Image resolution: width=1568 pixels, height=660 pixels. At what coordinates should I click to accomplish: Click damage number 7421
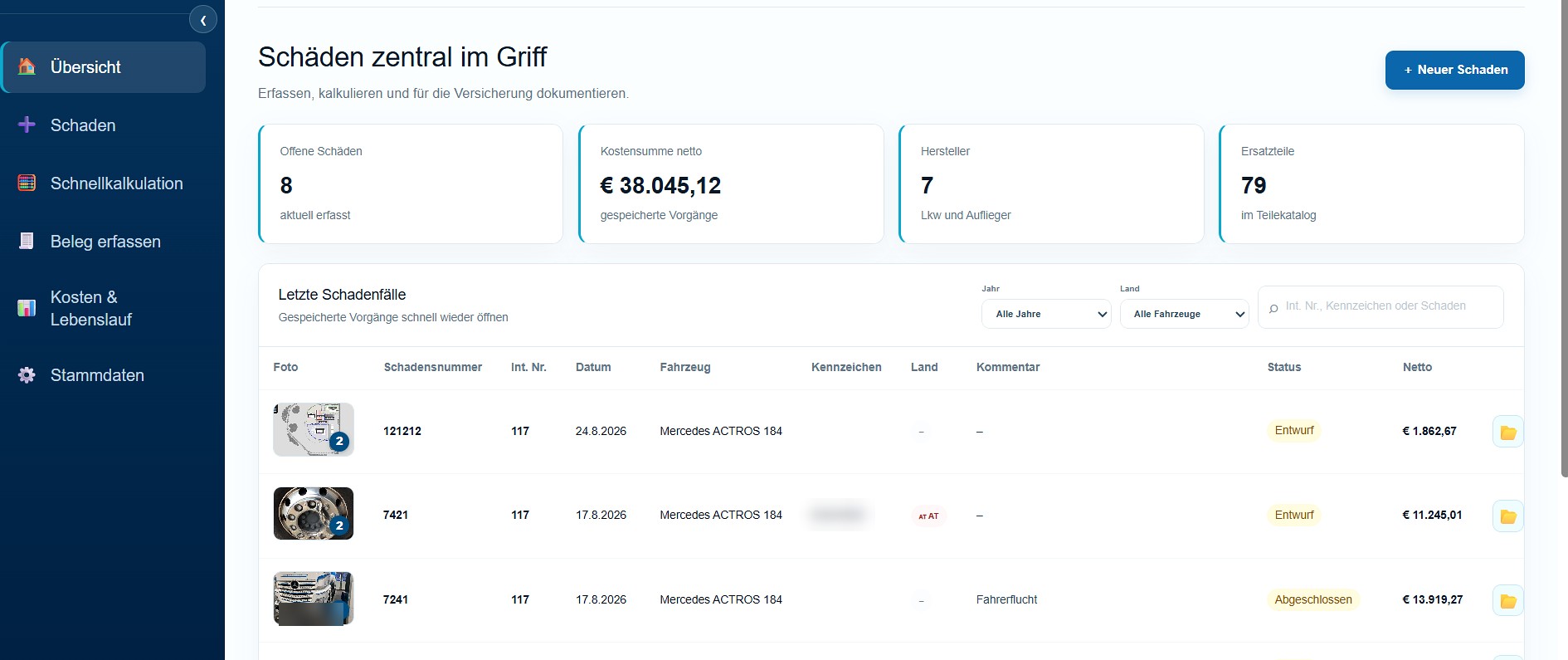pos(396,515)
